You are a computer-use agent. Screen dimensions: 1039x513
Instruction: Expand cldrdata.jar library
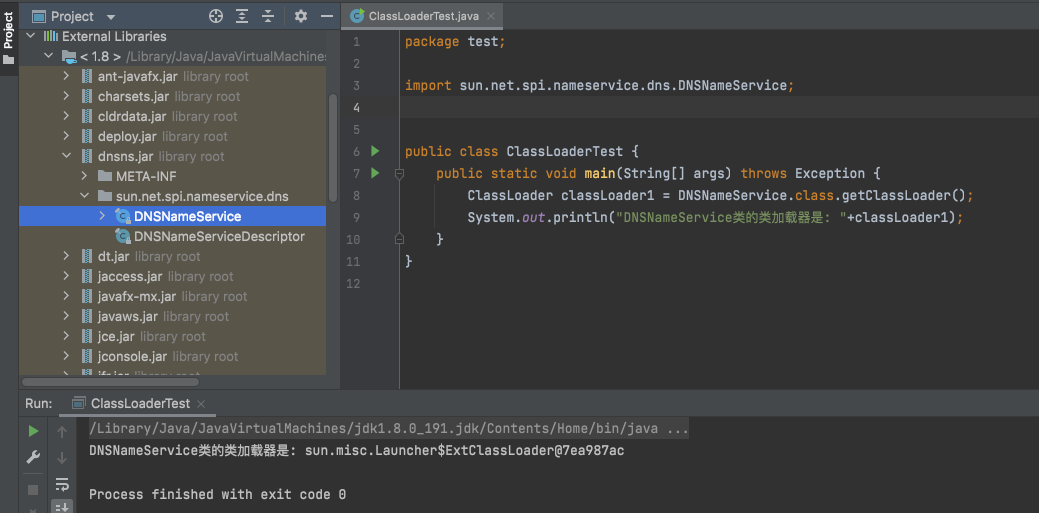66,116
